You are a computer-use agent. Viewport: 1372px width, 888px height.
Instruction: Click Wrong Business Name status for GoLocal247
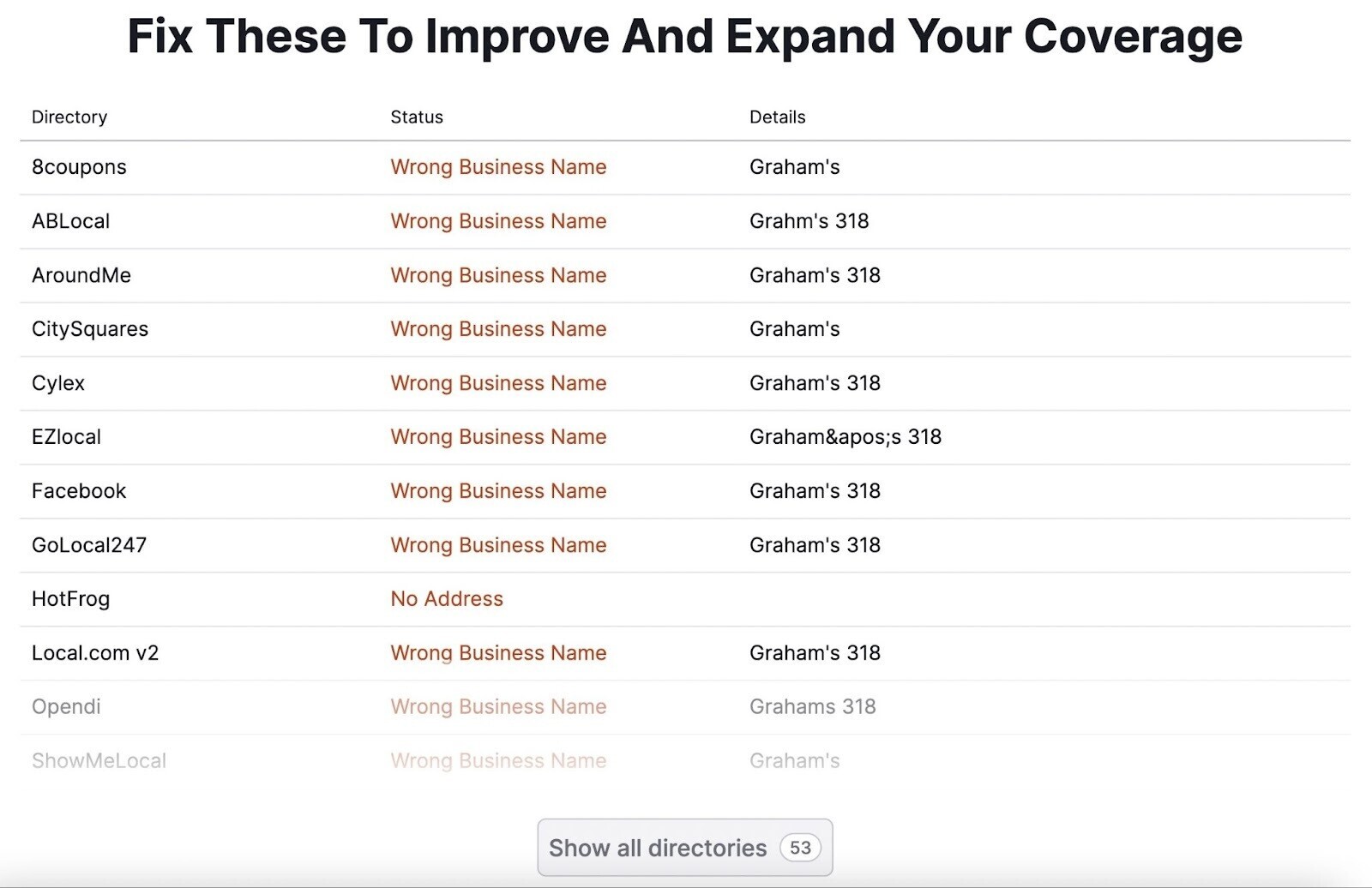point(498,545)
